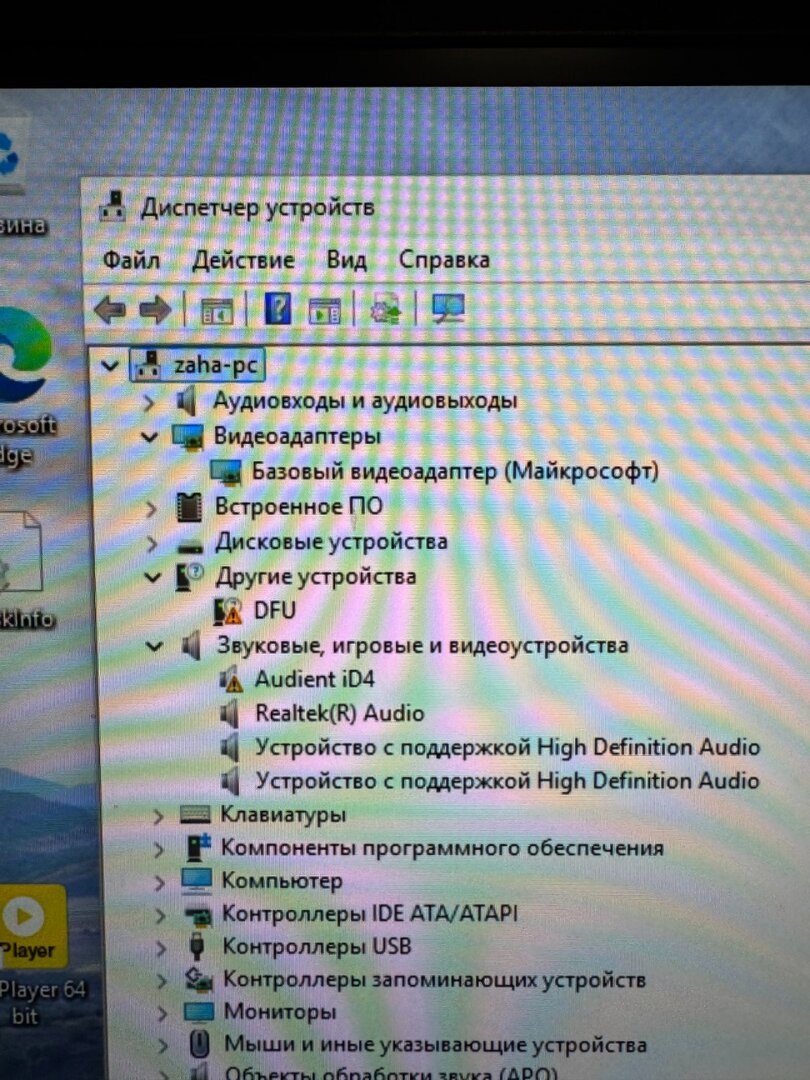Expand the Клавиатуры category
Screen dimensions: 810x1080
(x=158, y=816)
